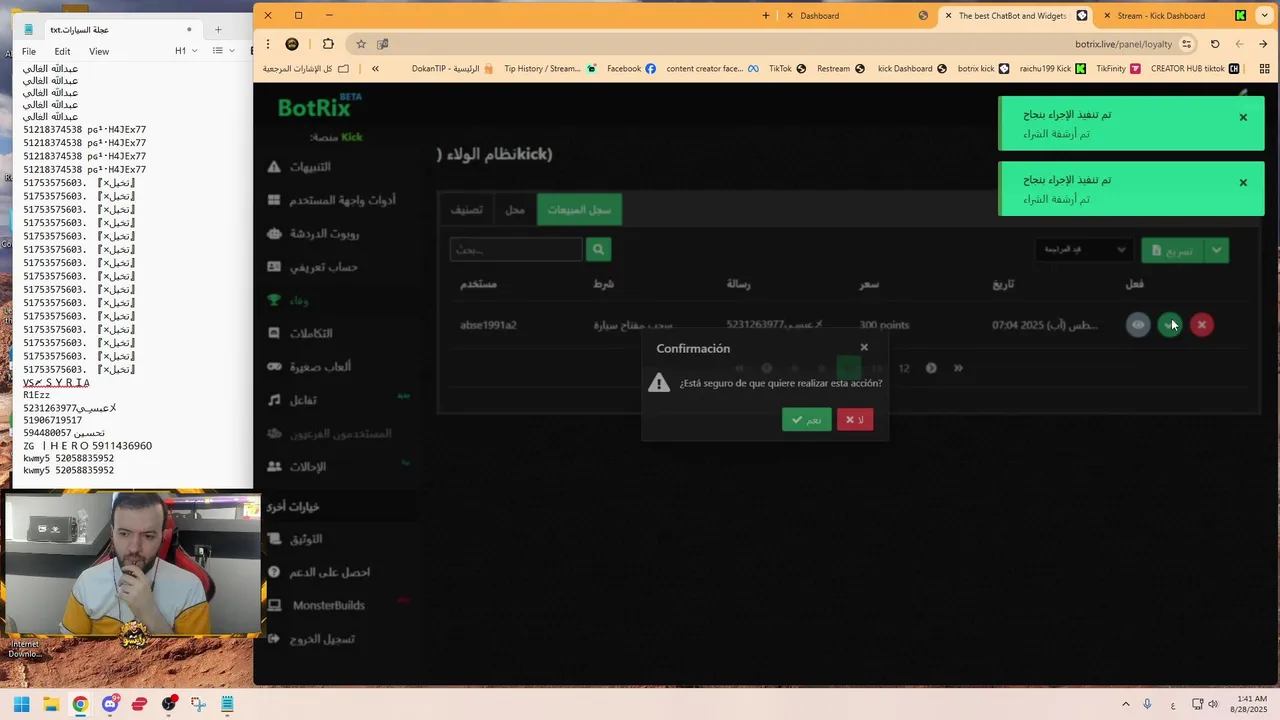Reload the page in the browser

coord(1215,44)
